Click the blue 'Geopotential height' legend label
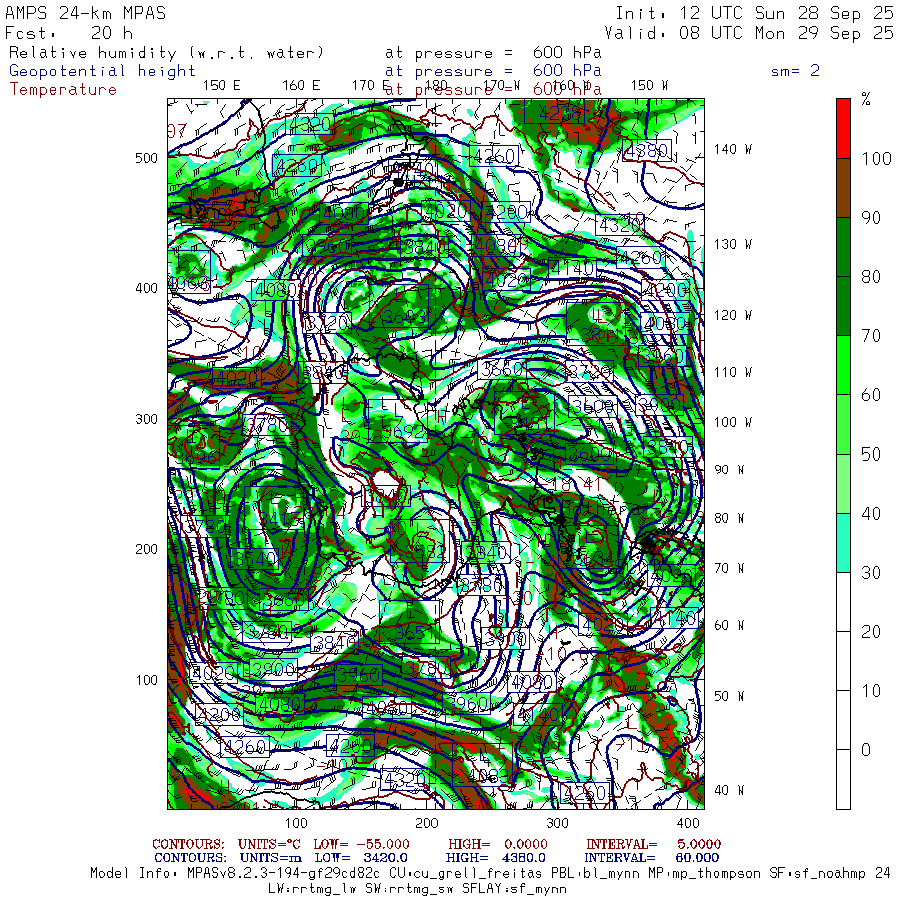Screen dimensions: 900x900 coord(103,71)
